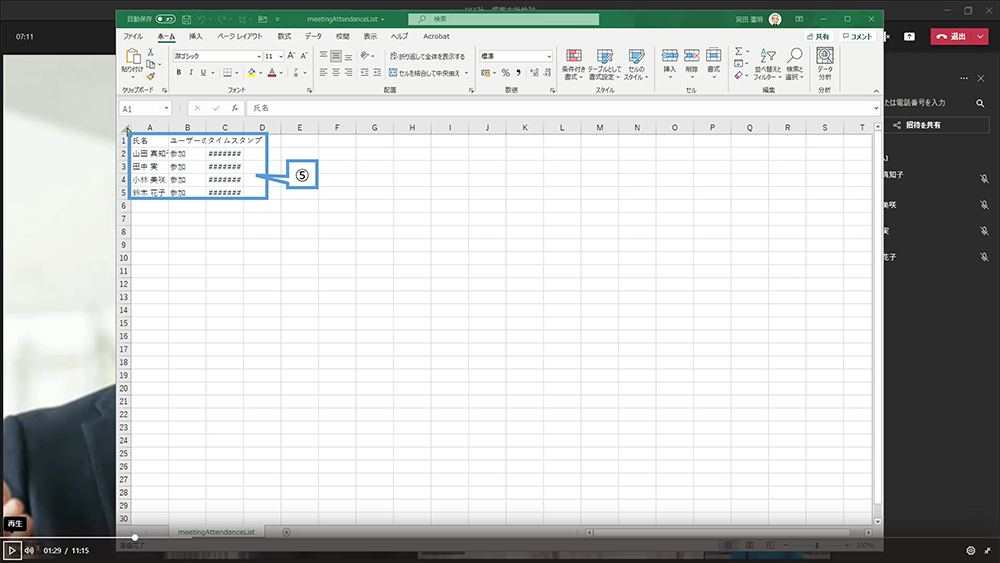The width and height of the screenshot is (1000, 563).
Task: Open Sort and Filter
Action: click(x=768, y=64)
